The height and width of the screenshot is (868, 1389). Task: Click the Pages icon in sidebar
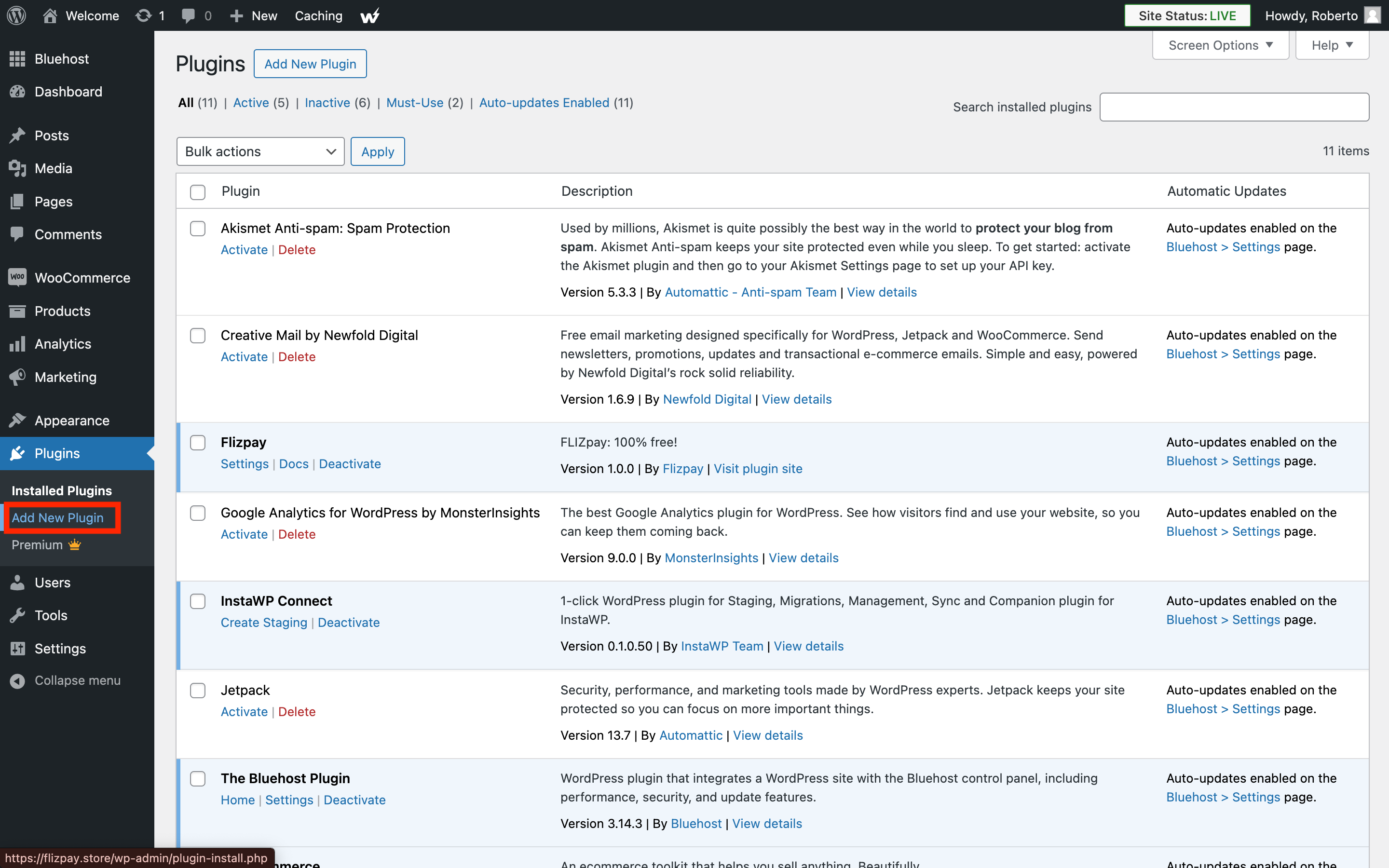click(17, 202)
